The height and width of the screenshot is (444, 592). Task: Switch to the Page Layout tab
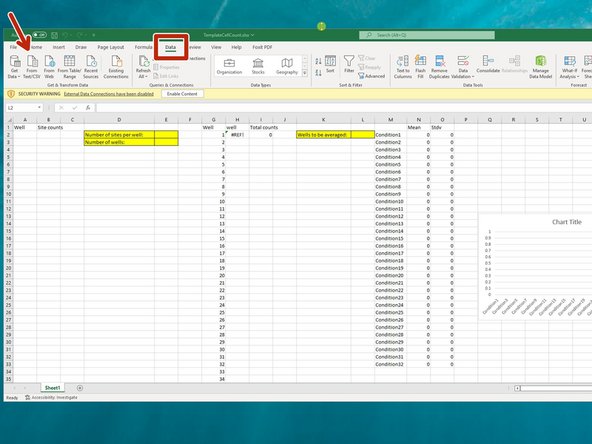111,47
